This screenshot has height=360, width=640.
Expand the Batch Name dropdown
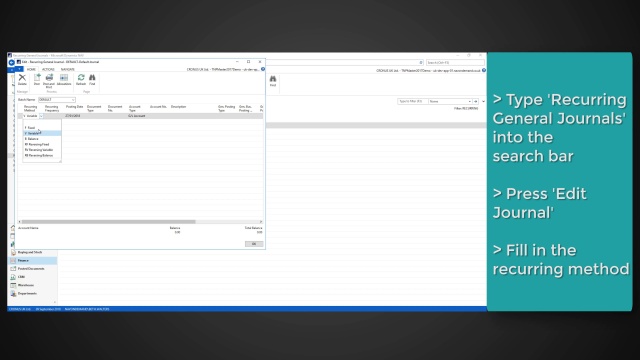point(73,100)
